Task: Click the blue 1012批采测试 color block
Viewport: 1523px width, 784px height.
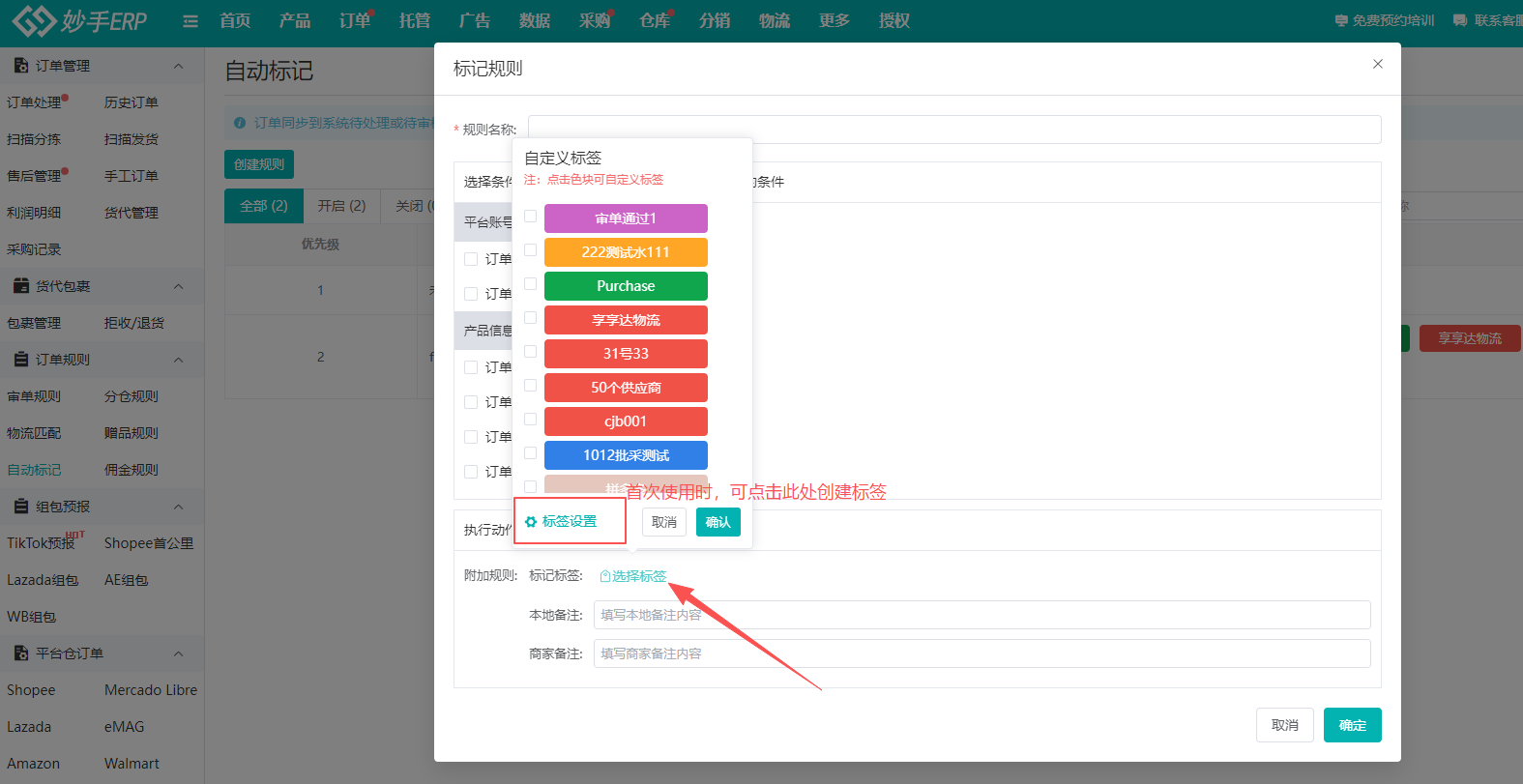Action: 626,455
